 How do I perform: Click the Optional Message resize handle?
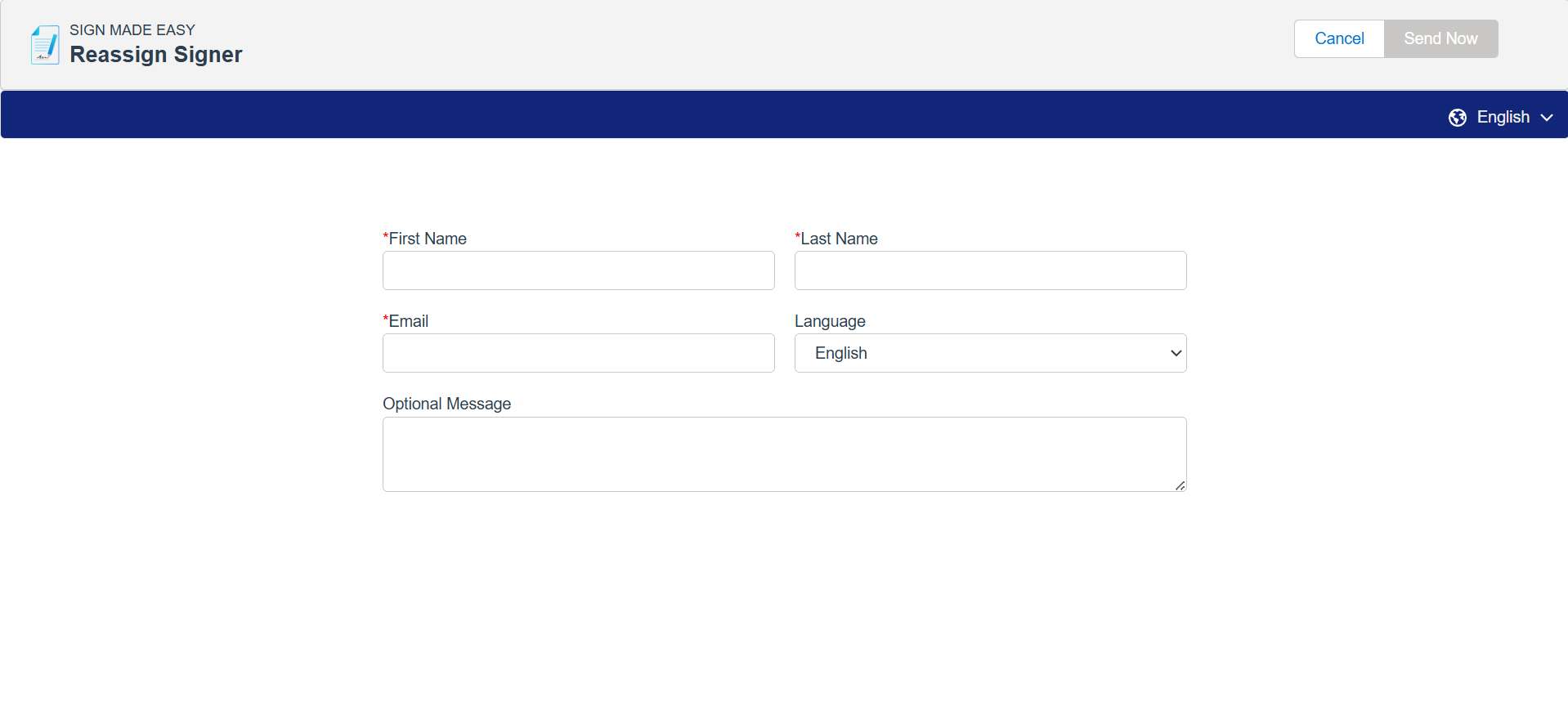(x=1180, y=485)
